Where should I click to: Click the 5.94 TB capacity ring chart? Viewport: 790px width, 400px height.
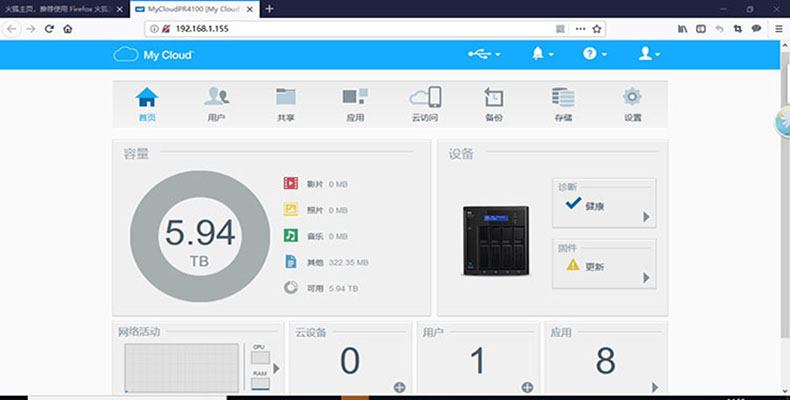point(200,236)
